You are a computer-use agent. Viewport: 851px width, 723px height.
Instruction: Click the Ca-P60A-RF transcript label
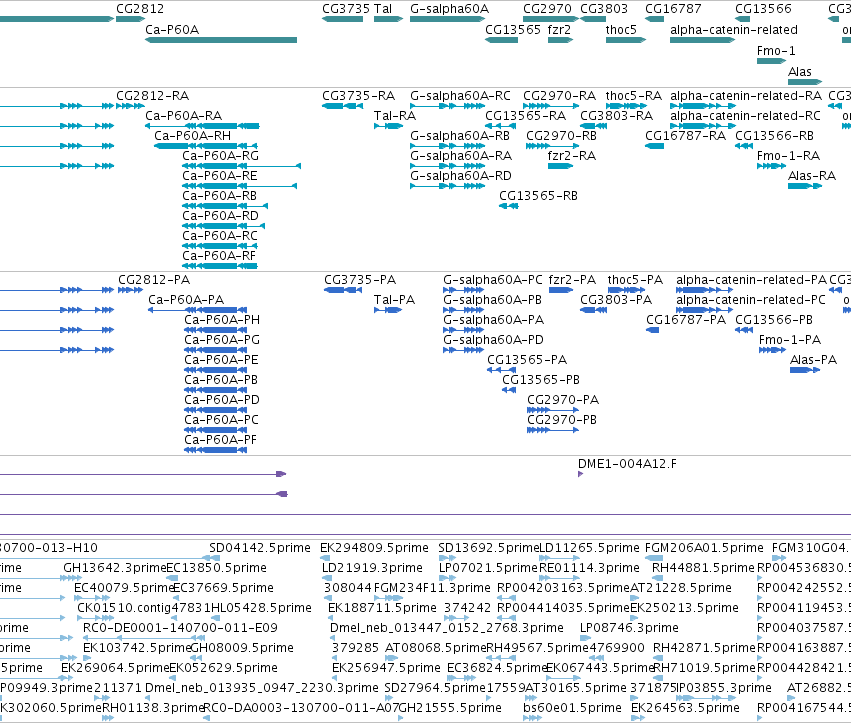point(219,256)
